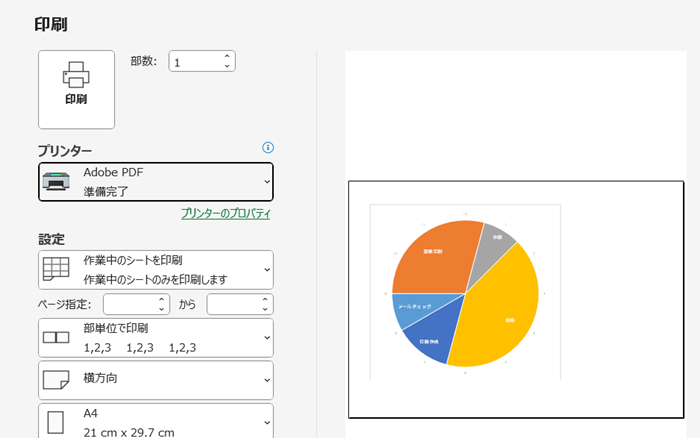Increase copies with the up arrow

pos(227,56)
